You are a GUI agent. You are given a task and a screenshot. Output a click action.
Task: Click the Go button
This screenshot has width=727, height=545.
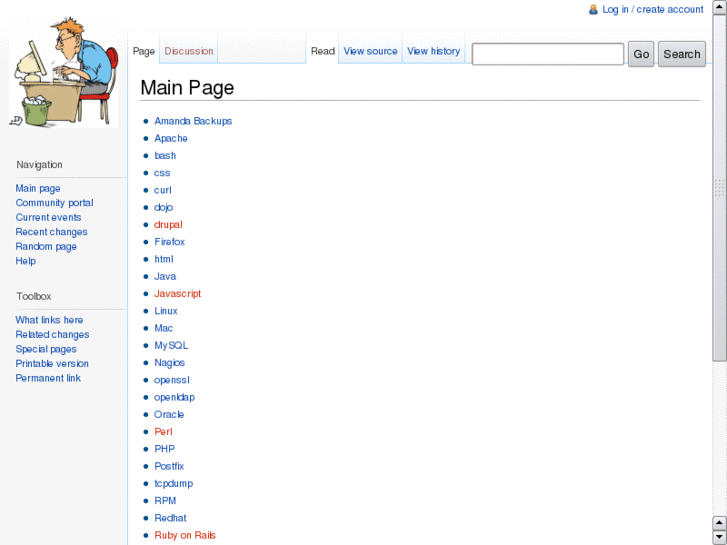coord(641,54)
